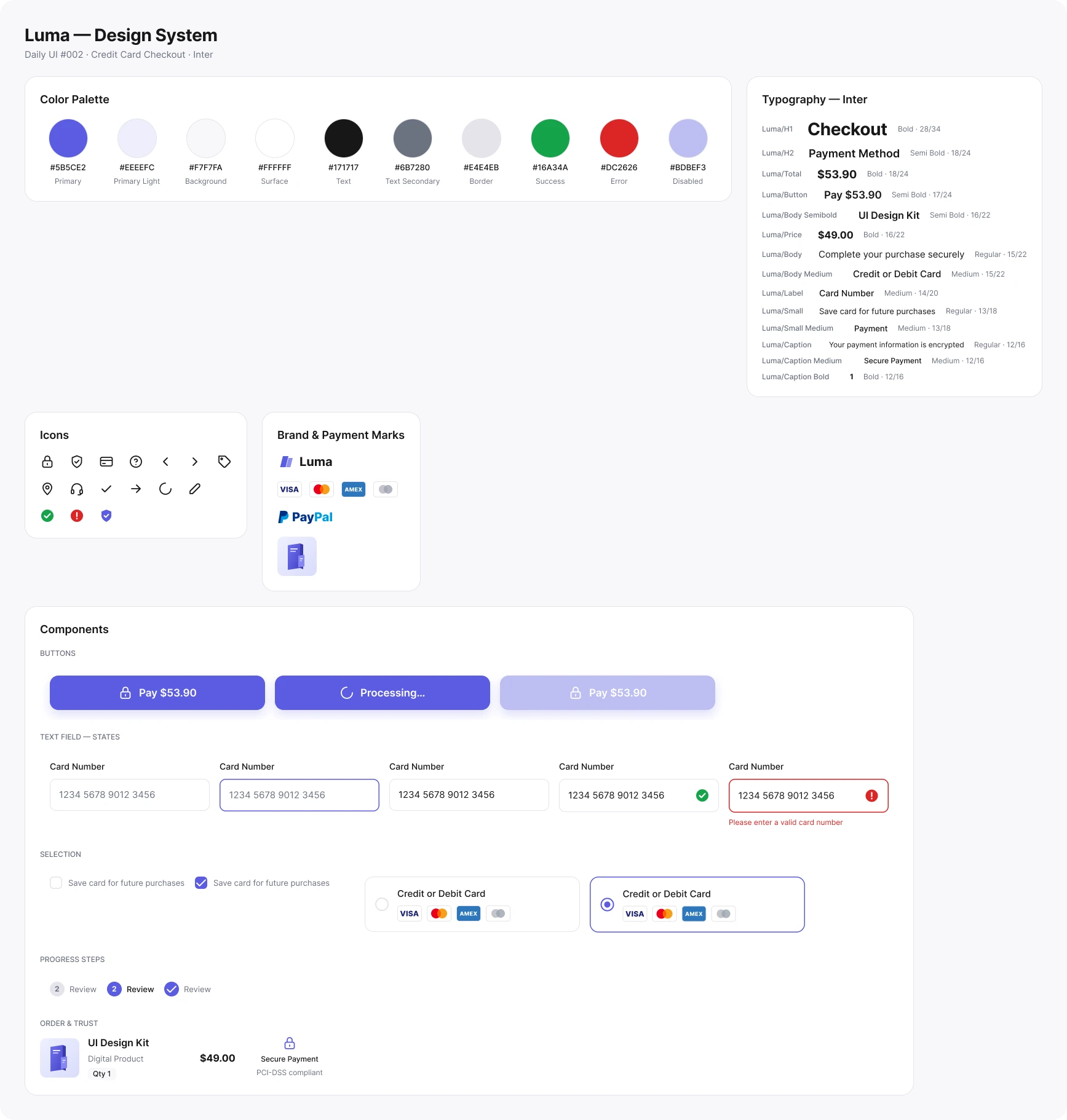Click the #DC2626 Error color swatch
Screen dimensions: 1067x1120
(619, 138)
